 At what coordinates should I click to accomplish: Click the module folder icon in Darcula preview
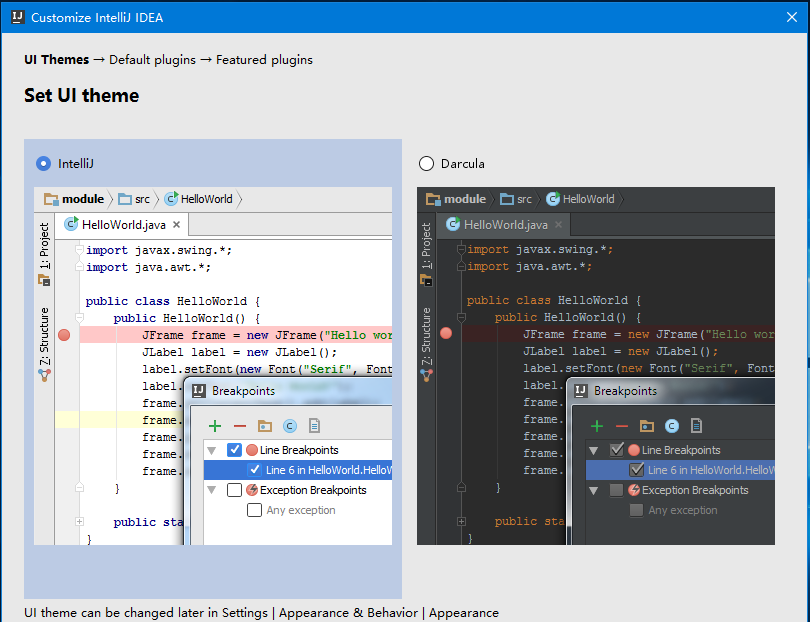coord(433,199)
